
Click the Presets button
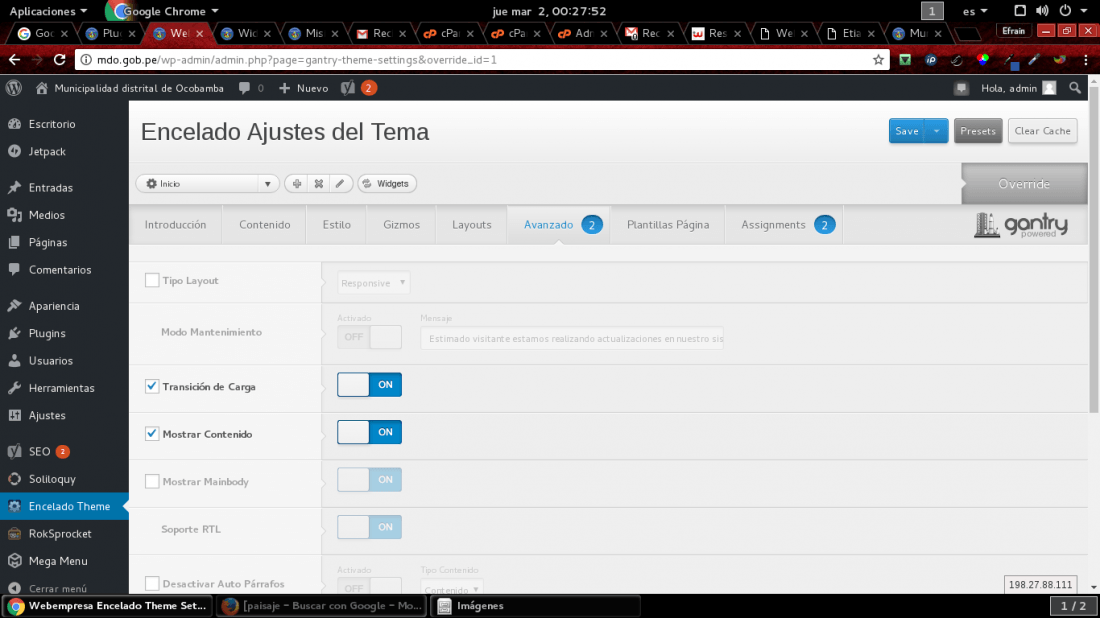[x=978, y=131]
